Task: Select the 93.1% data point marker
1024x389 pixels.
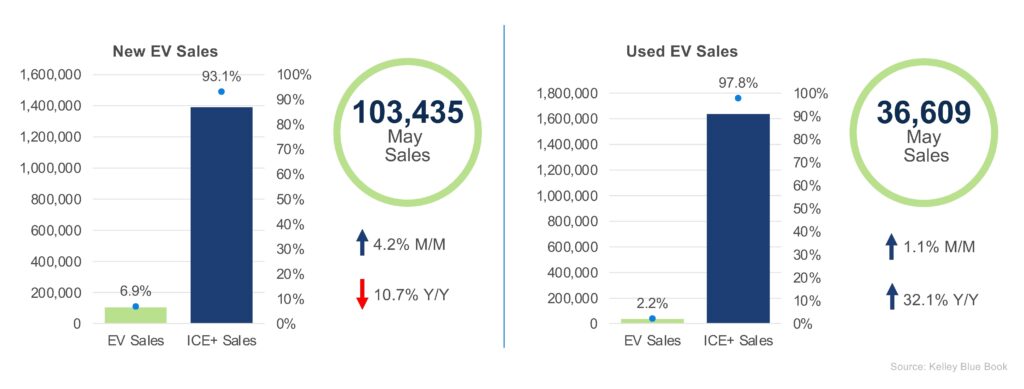Action: pyautogui.click(x=221, y=92)
